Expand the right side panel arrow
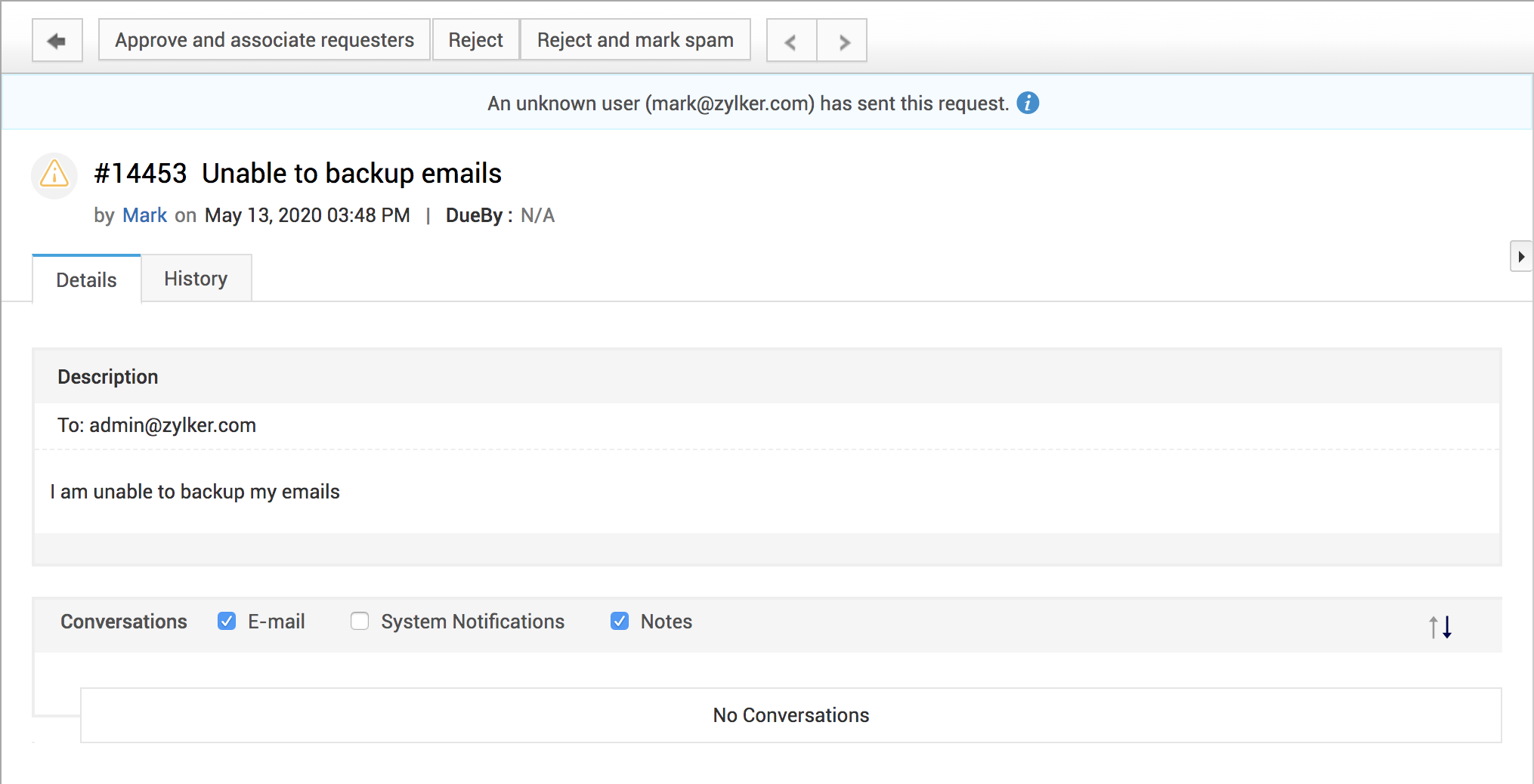 (1520, 257)
